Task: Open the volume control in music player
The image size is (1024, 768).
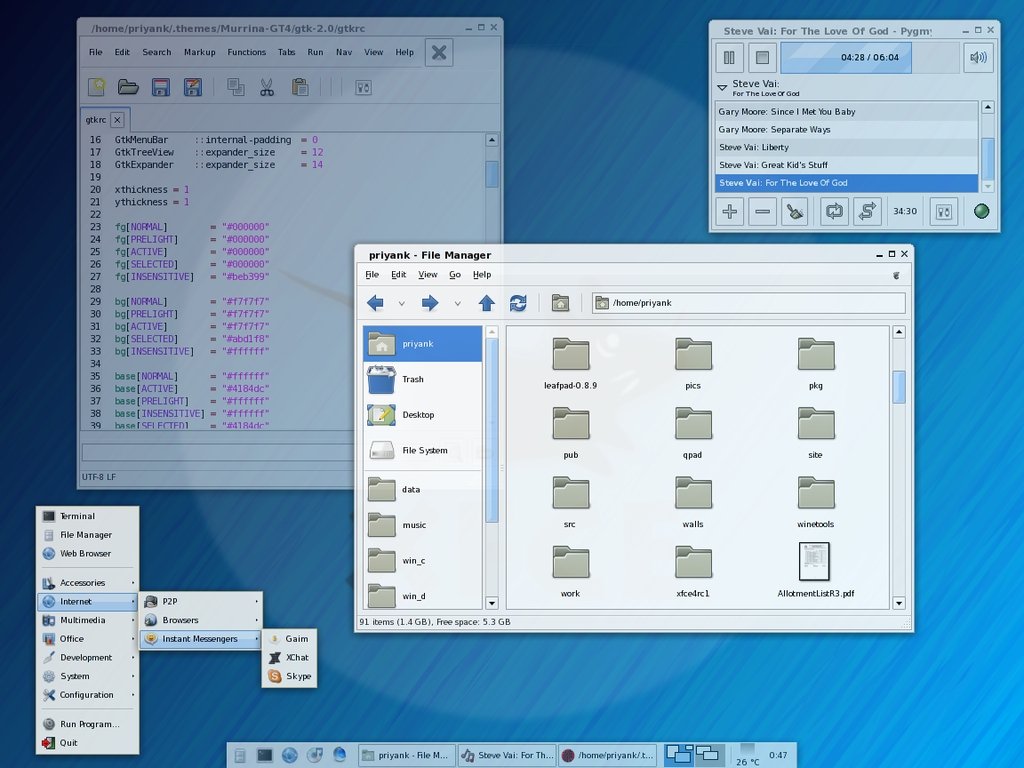Action: (978, 57)
